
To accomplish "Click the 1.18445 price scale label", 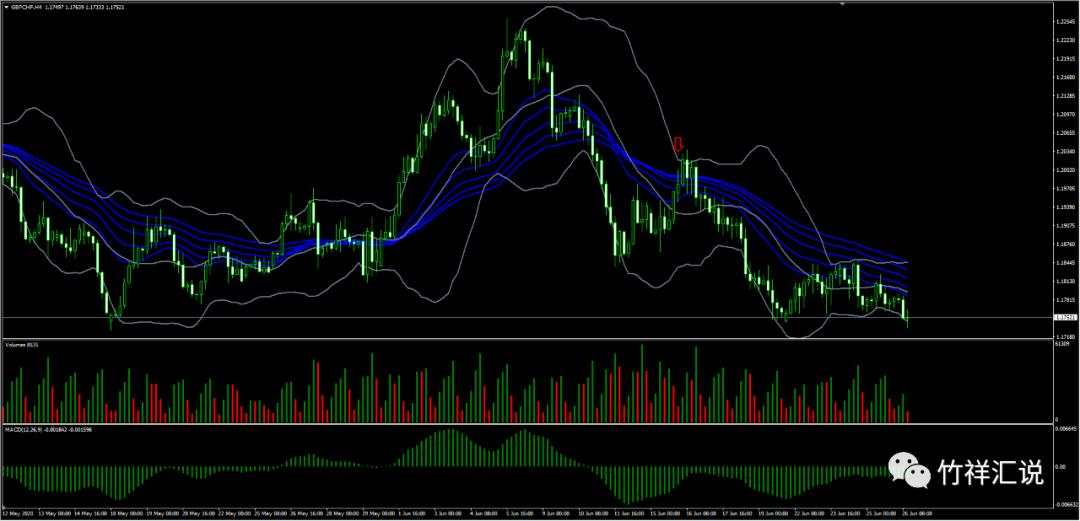I will (x=1066, y=263).
